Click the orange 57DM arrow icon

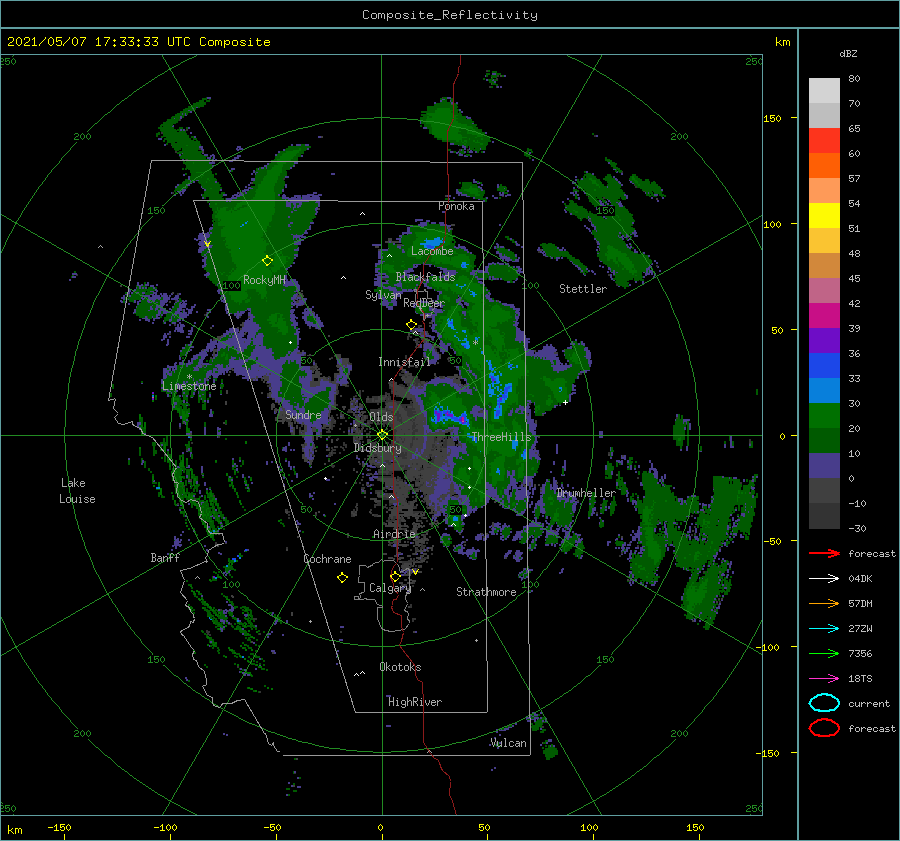pyautogui.click(x=824, y=603)
